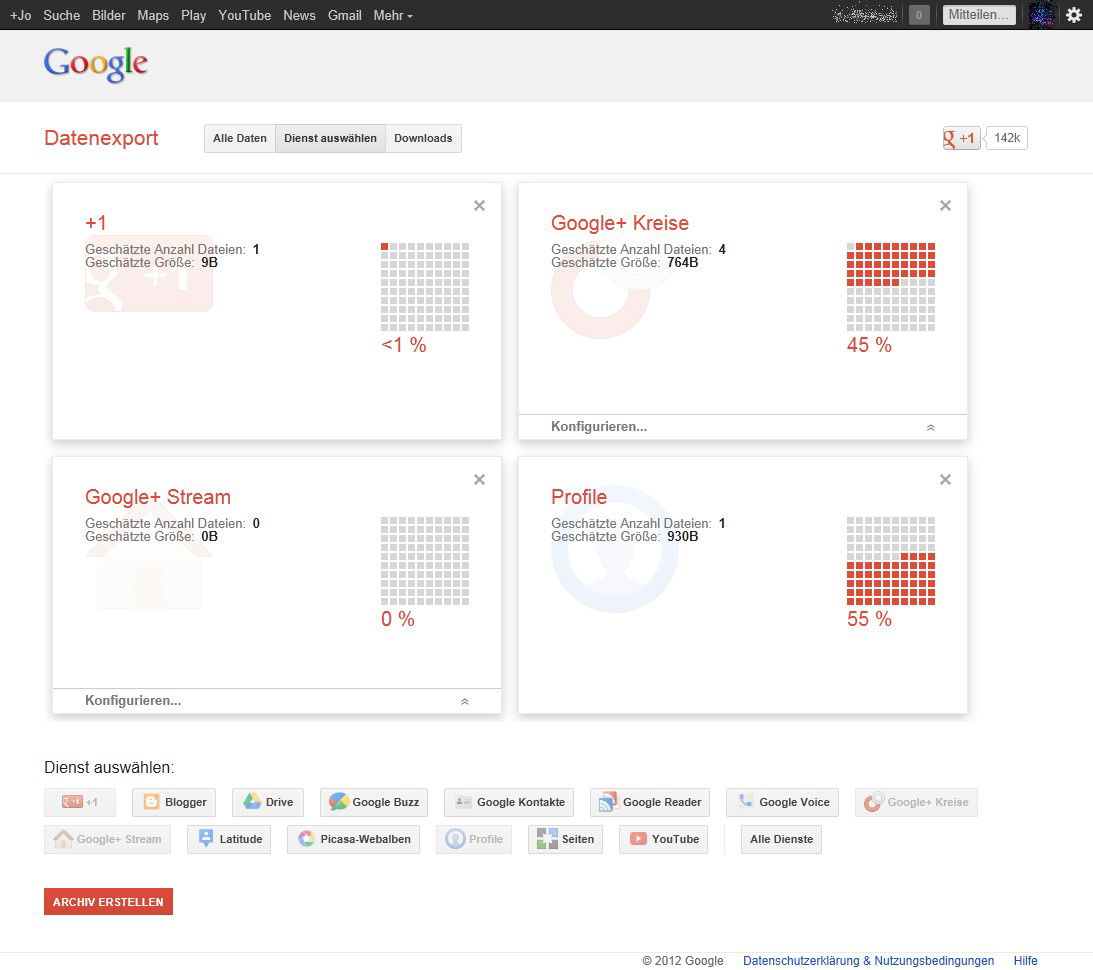Click the Archiv erstellen button
Viewport: 1093px width, 970px height.
point(108,902)
